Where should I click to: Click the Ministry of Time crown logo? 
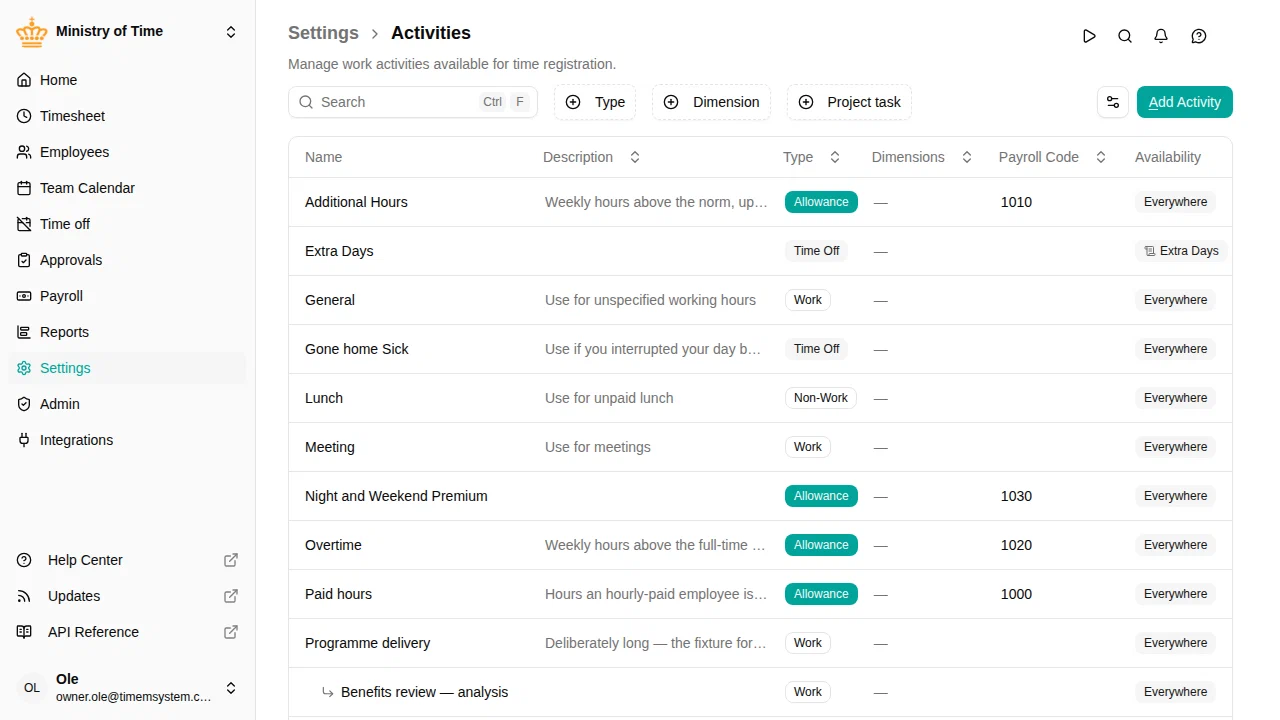click(x=32, y=32)
